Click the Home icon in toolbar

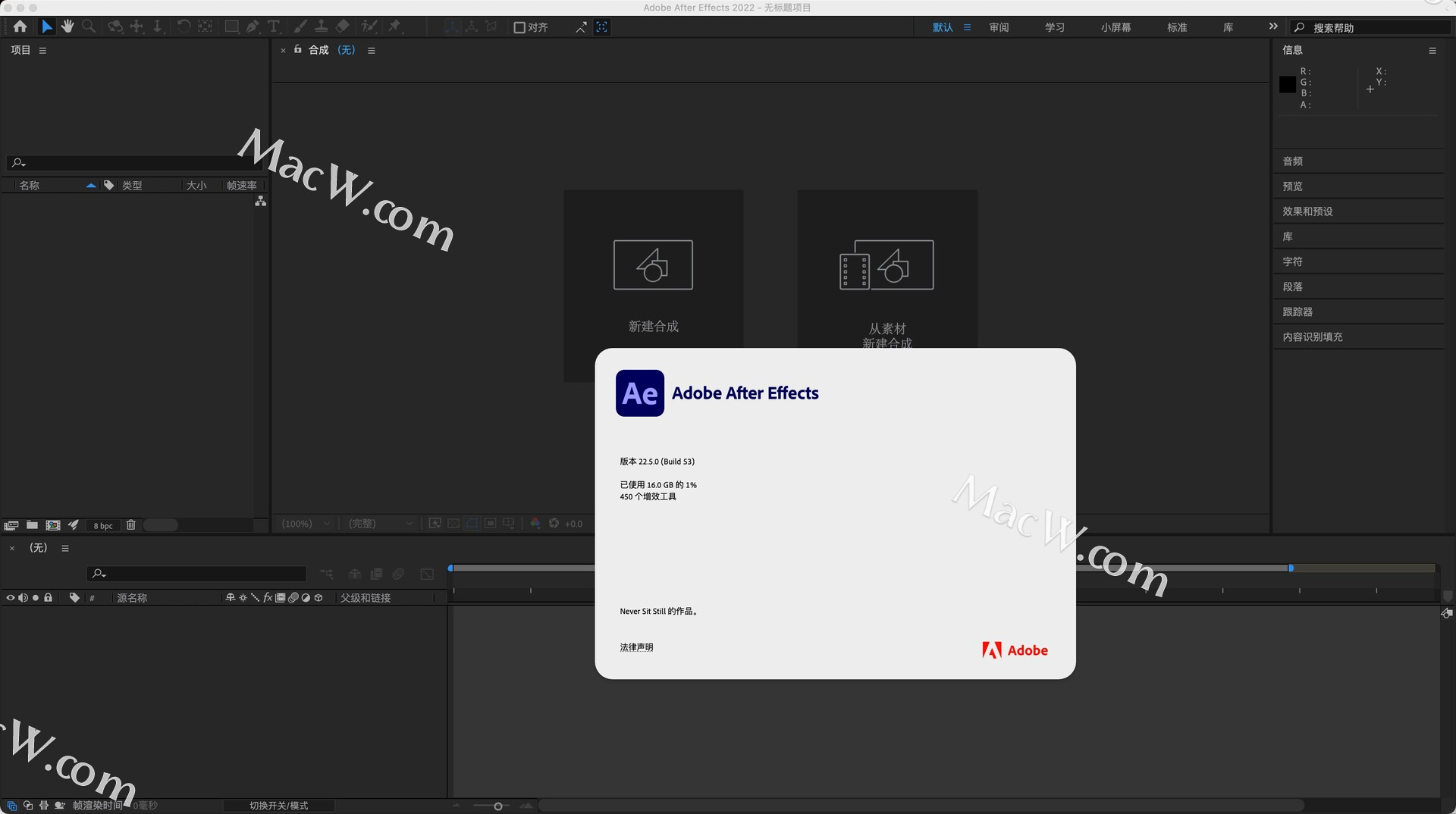point(20,27)
